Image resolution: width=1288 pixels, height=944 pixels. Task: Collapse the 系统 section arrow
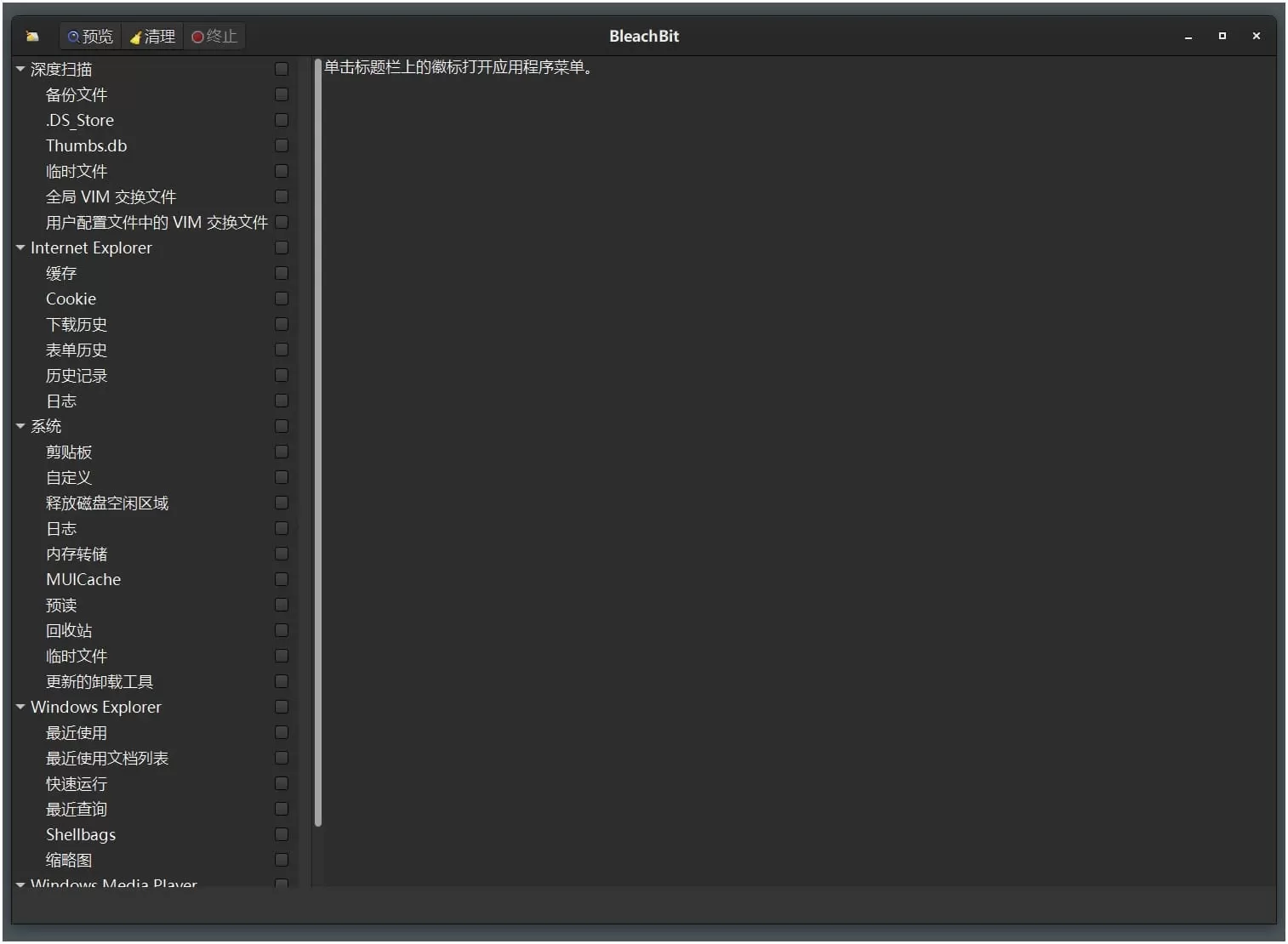click(20, 426)
